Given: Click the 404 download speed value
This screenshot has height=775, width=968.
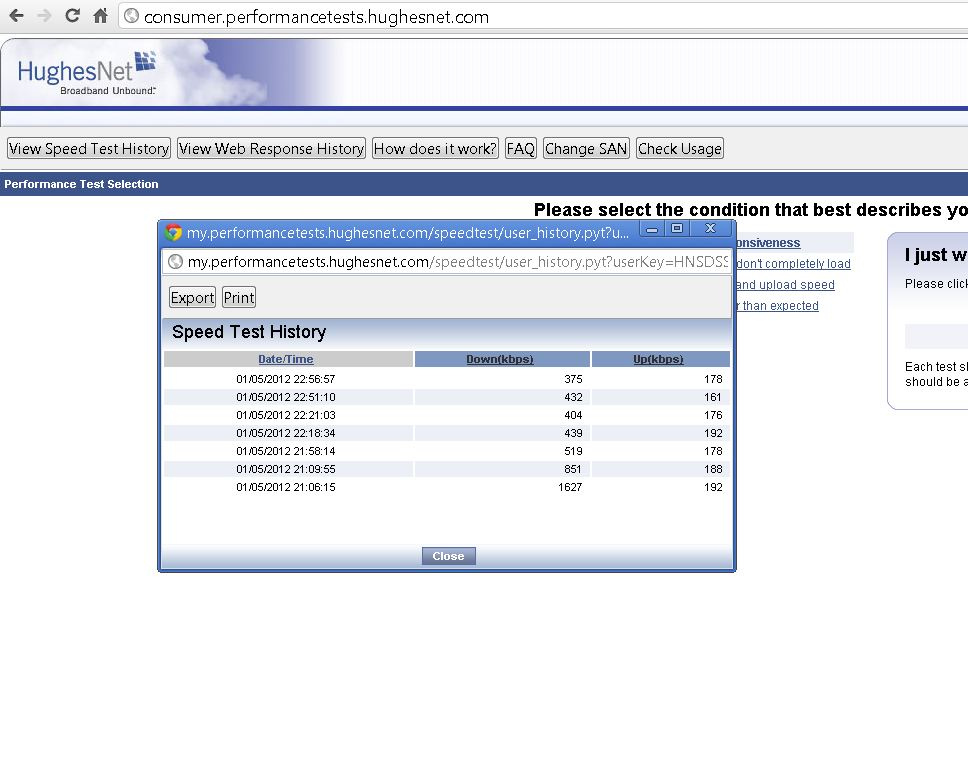Looking at the screenshot, I should 573,415.
